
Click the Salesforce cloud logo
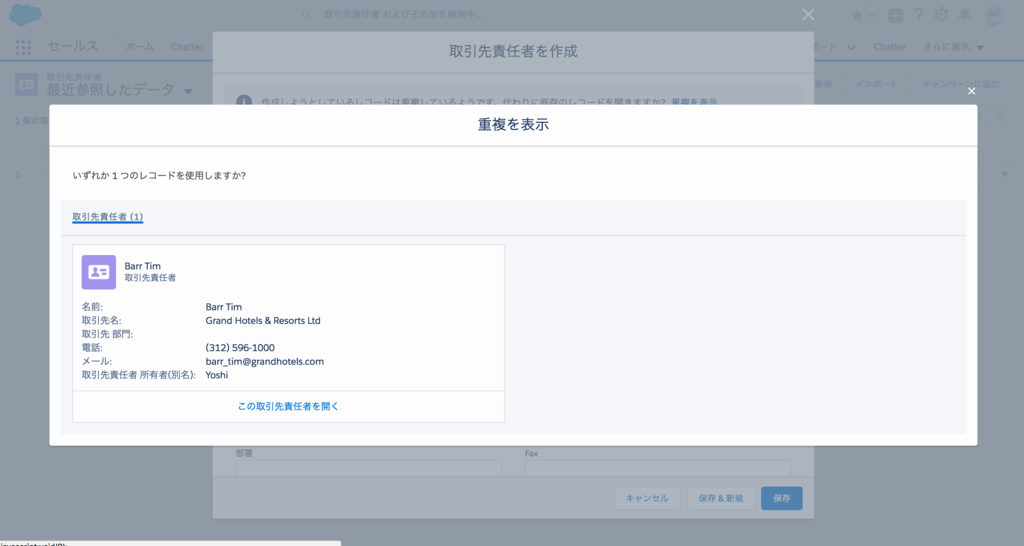pyautogui.click(x=25, y=14)
